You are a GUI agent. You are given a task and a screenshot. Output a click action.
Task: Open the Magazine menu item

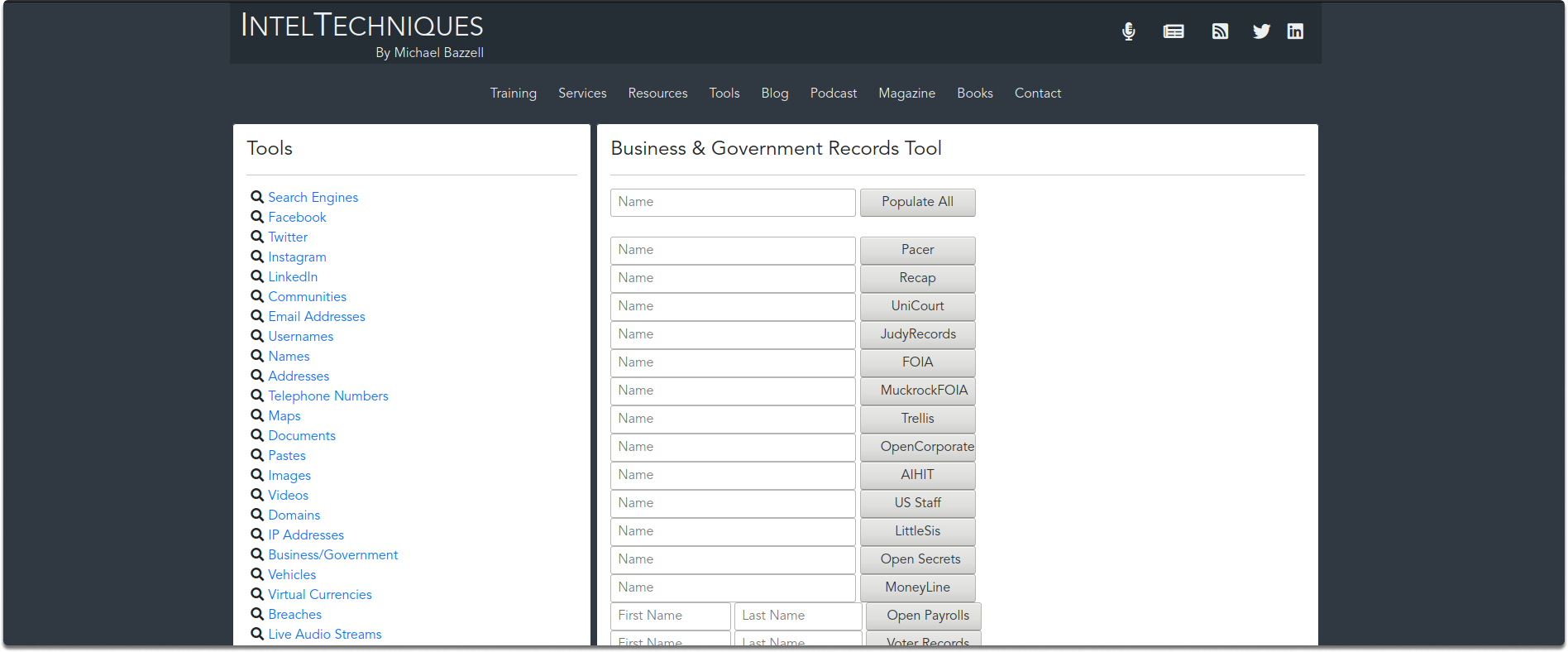tap(907, 93)
